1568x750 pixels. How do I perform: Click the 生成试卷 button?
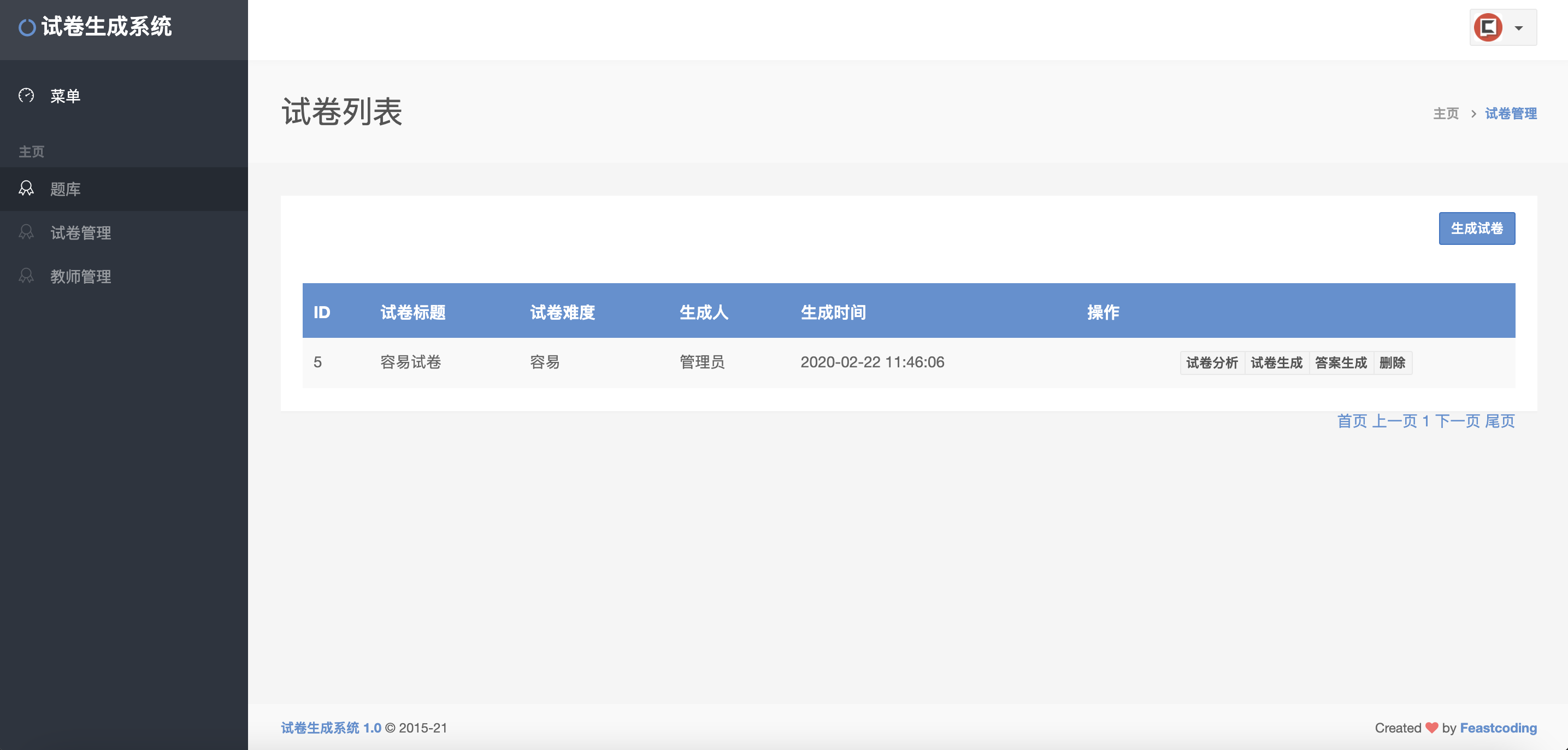pos(1477,228)
